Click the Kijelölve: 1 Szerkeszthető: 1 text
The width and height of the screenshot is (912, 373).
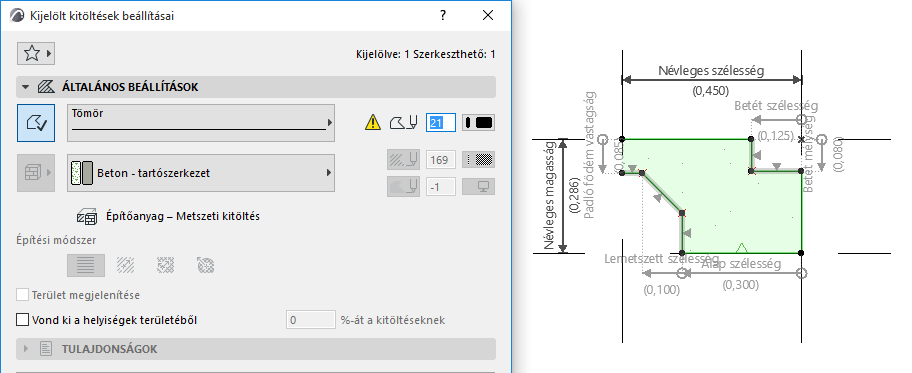[426, 54]
